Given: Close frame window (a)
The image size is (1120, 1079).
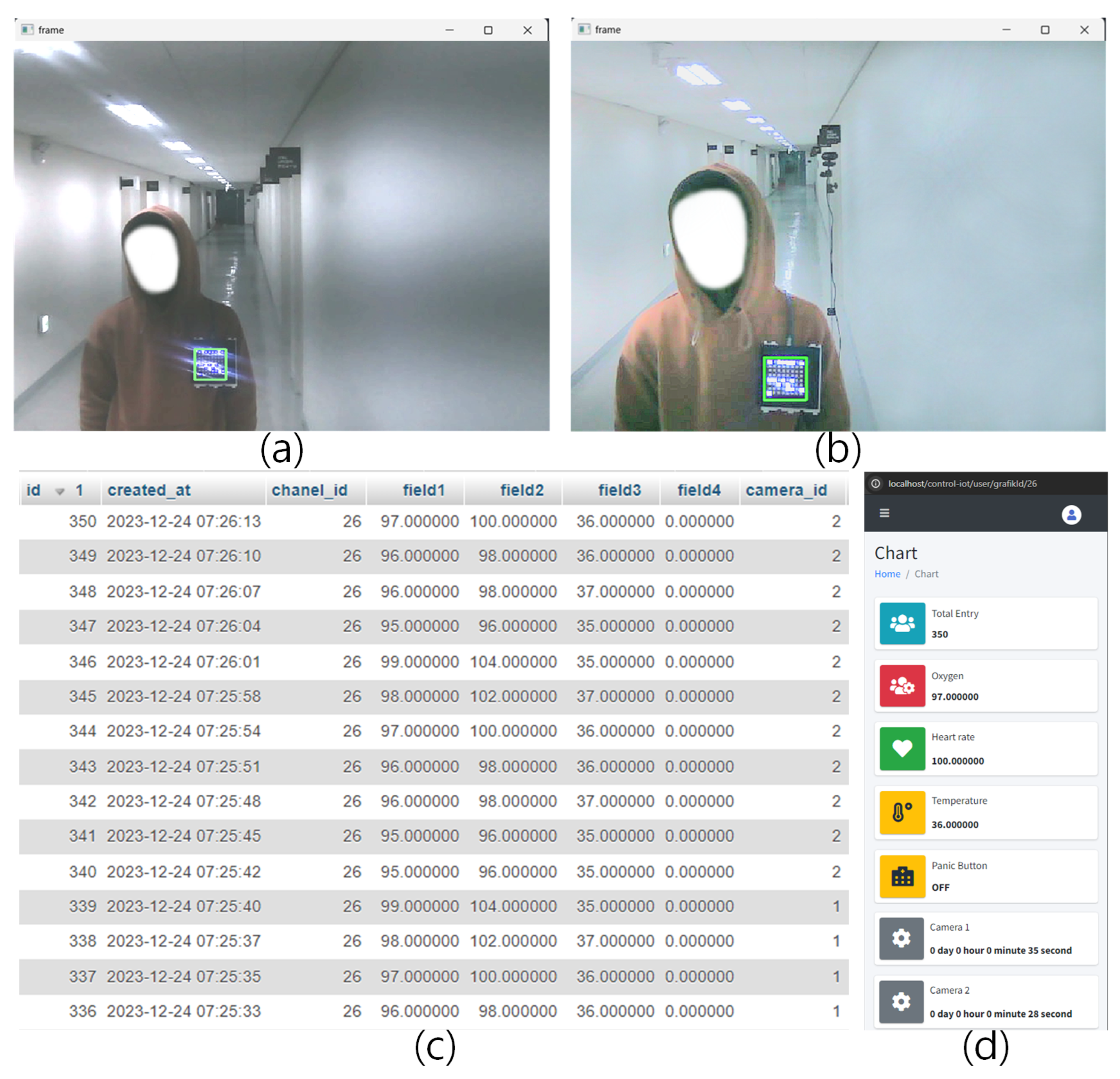Looking at the screenshot, I should (527, 30).
